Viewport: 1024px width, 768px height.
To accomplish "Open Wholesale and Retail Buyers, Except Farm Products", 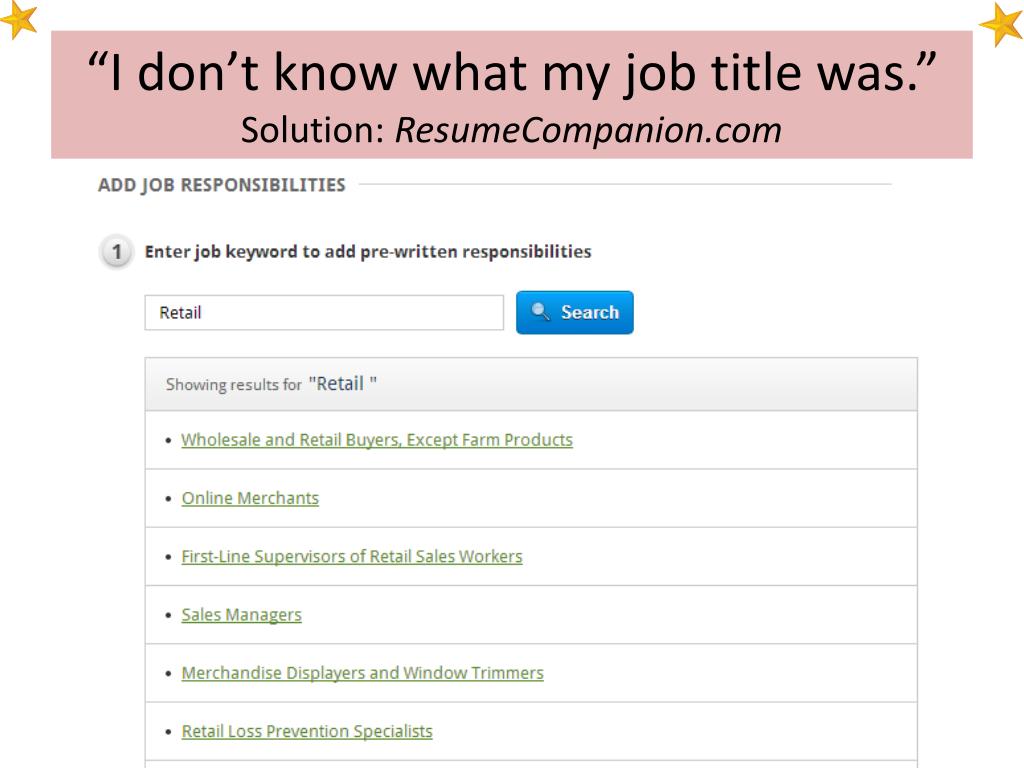I will (377, 440).
